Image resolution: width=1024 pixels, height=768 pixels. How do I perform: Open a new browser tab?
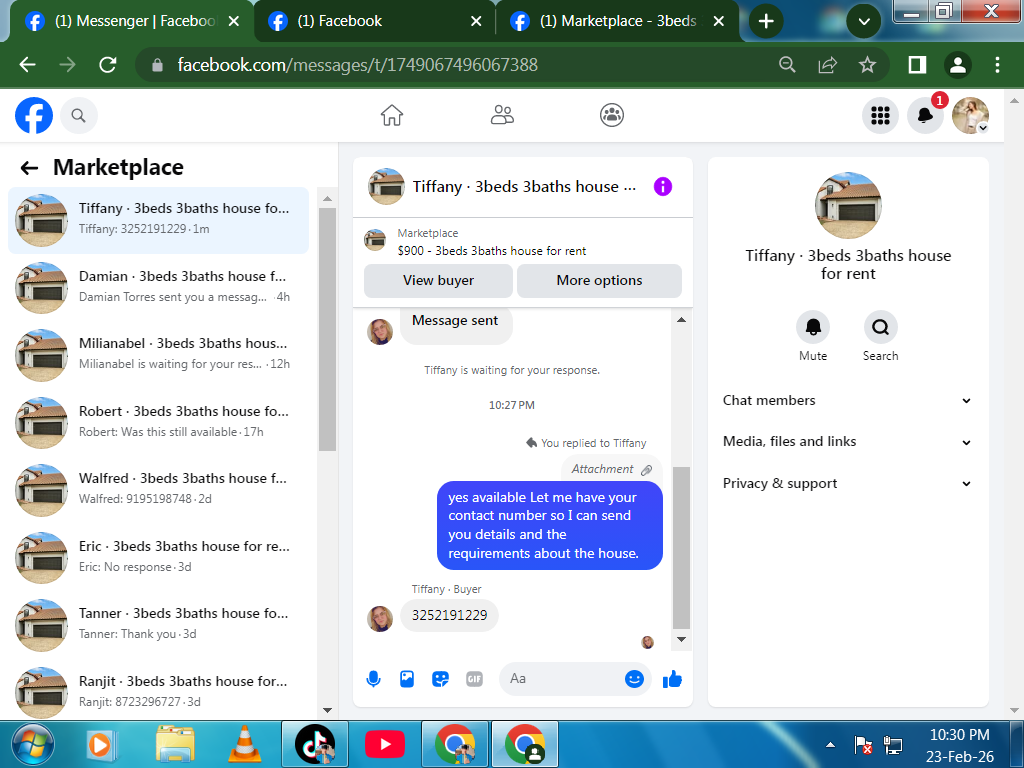(x=766, y=22)
